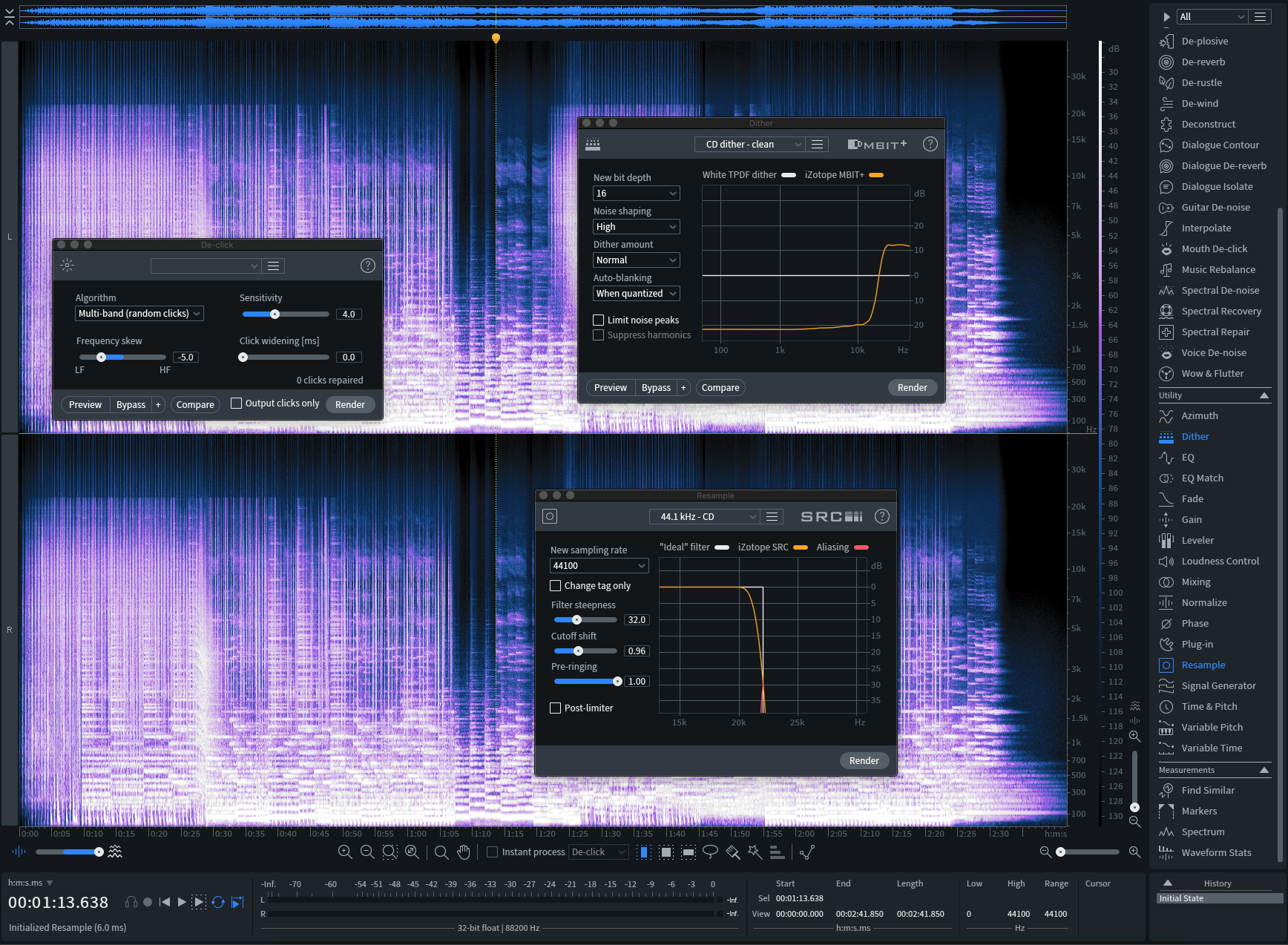Open help in the Resample window
This screenshot has width=1288, height=945.
pyautogui.click(x=881, y=516)
